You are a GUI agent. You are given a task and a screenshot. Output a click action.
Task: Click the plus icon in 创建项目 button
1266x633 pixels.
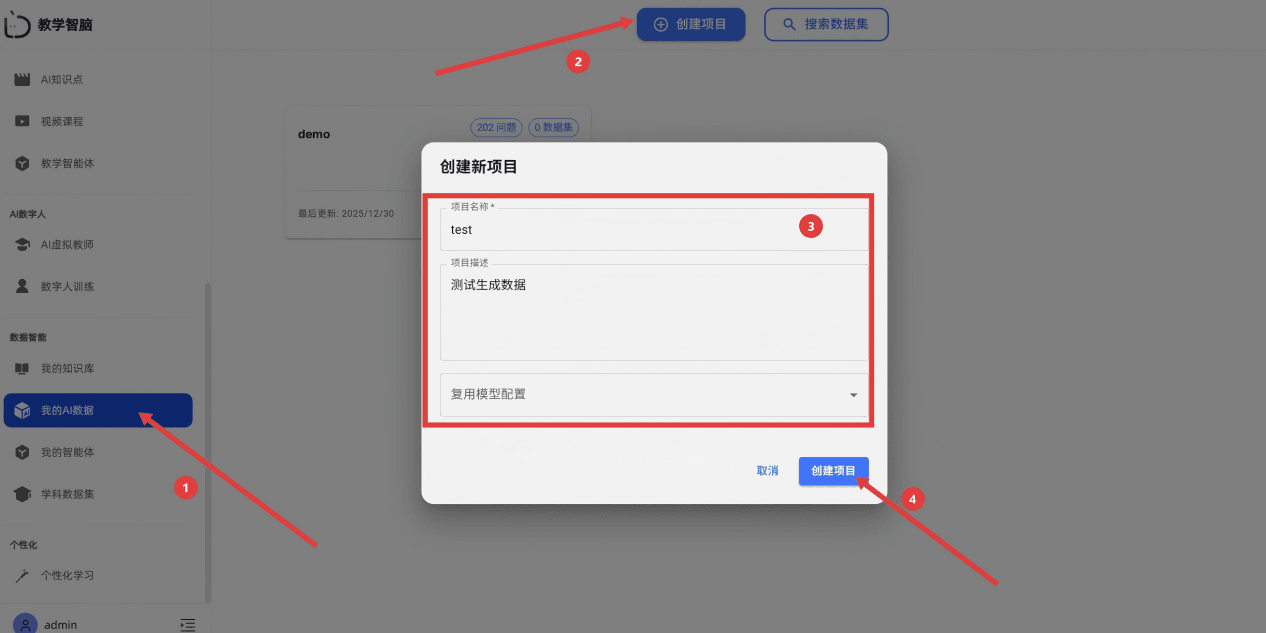coord(661,24)
